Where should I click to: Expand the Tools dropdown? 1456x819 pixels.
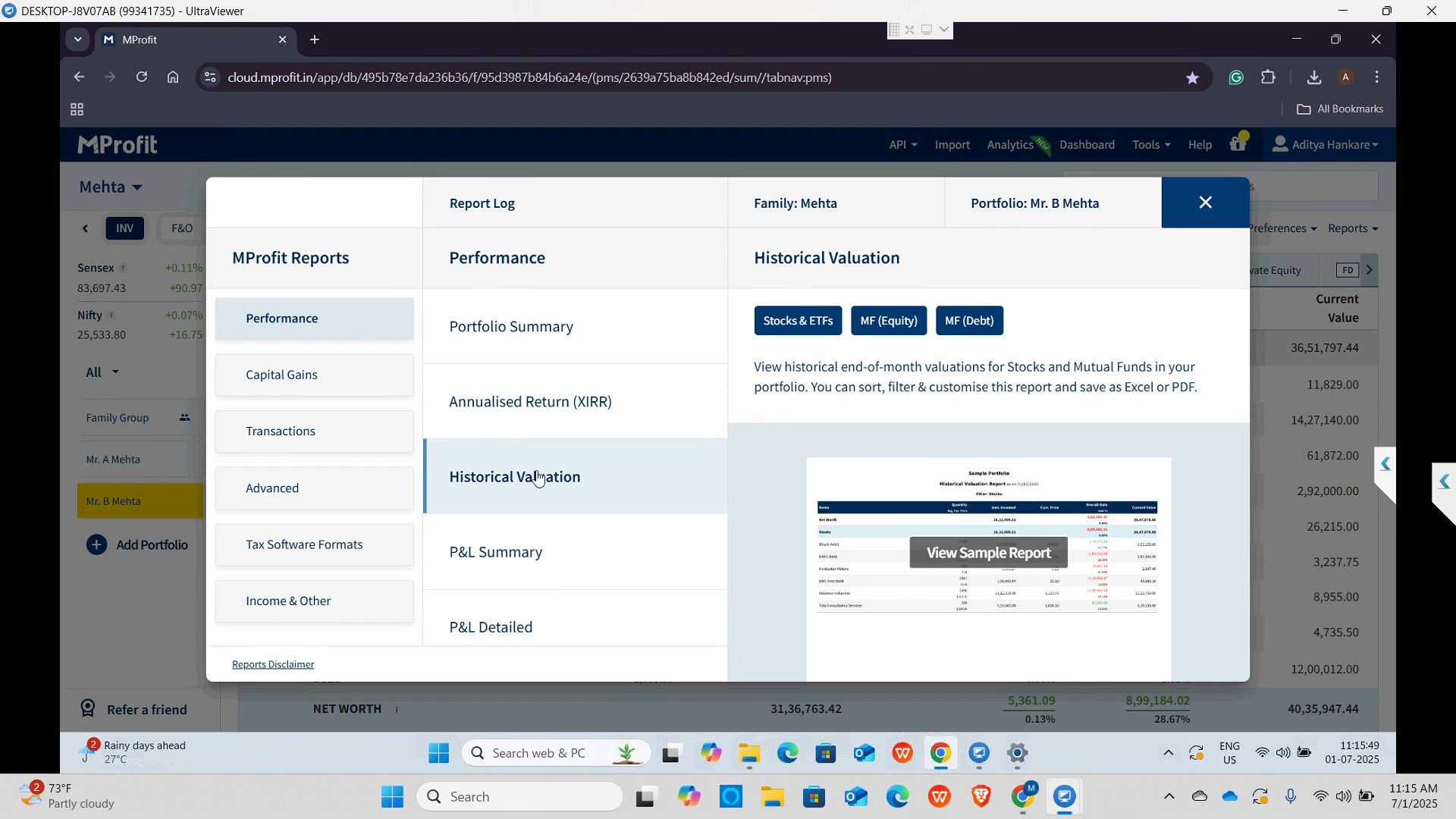tap(1150, 145)
